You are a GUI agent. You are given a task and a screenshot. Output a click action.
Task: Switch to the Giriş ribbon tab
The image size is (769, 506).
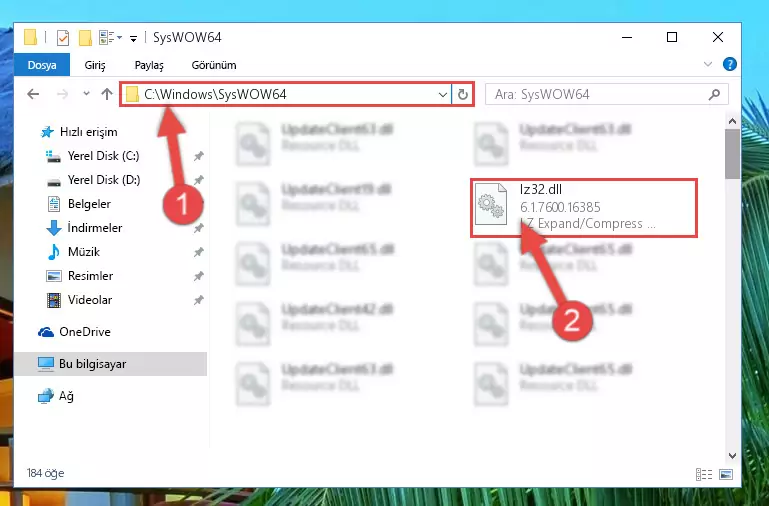[x=95, y=65]
